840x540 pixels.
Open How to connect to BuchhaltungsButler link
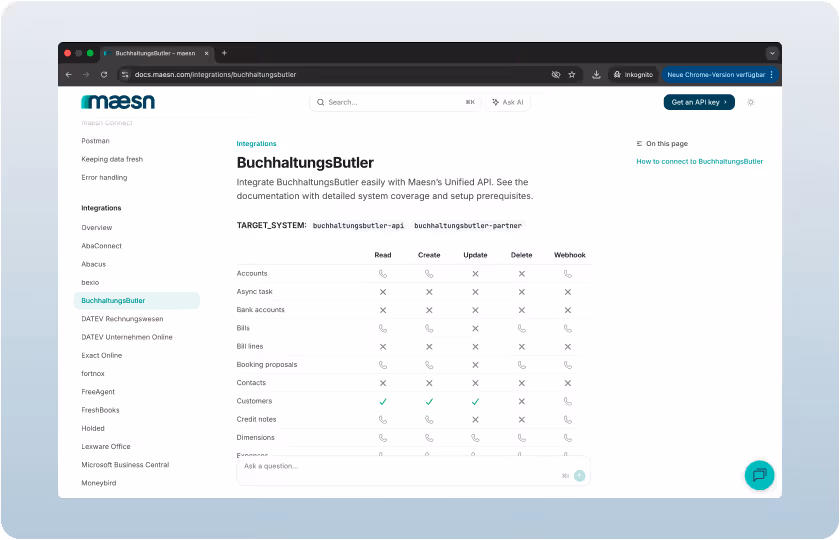pyautogui.click(x=699, y=161)
